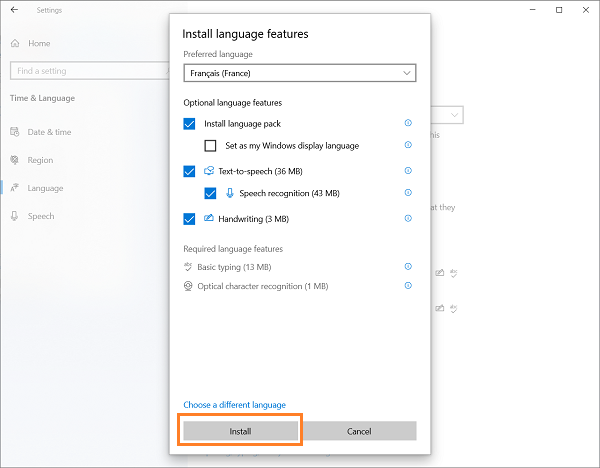
Task: Open info for Basic typing (13 MB)
Action: 408,266
